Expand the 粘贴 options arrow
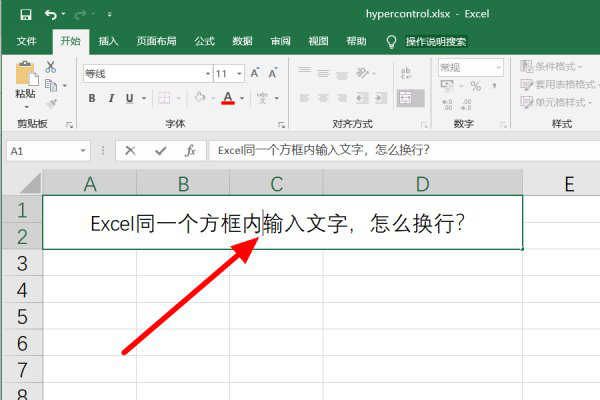Viewport: 600px width, 400px height. coord(26,107)
